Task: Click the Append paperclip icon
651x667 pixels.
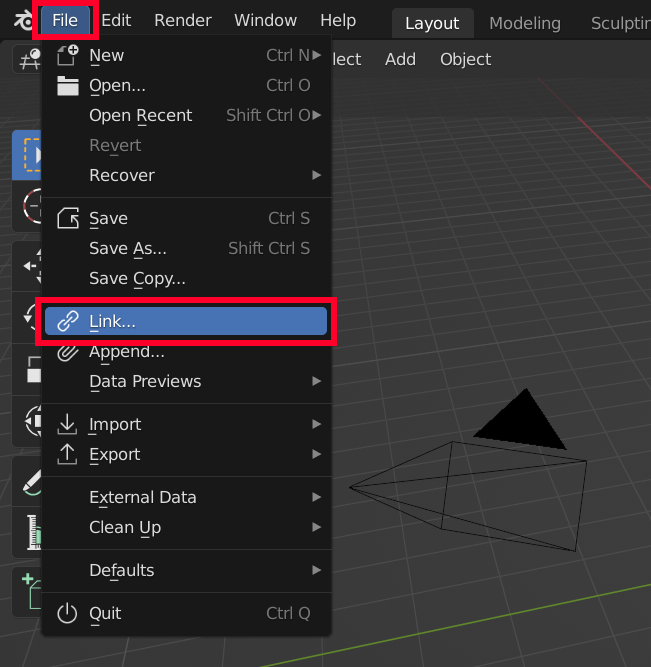Action: [x=67, y=352]
